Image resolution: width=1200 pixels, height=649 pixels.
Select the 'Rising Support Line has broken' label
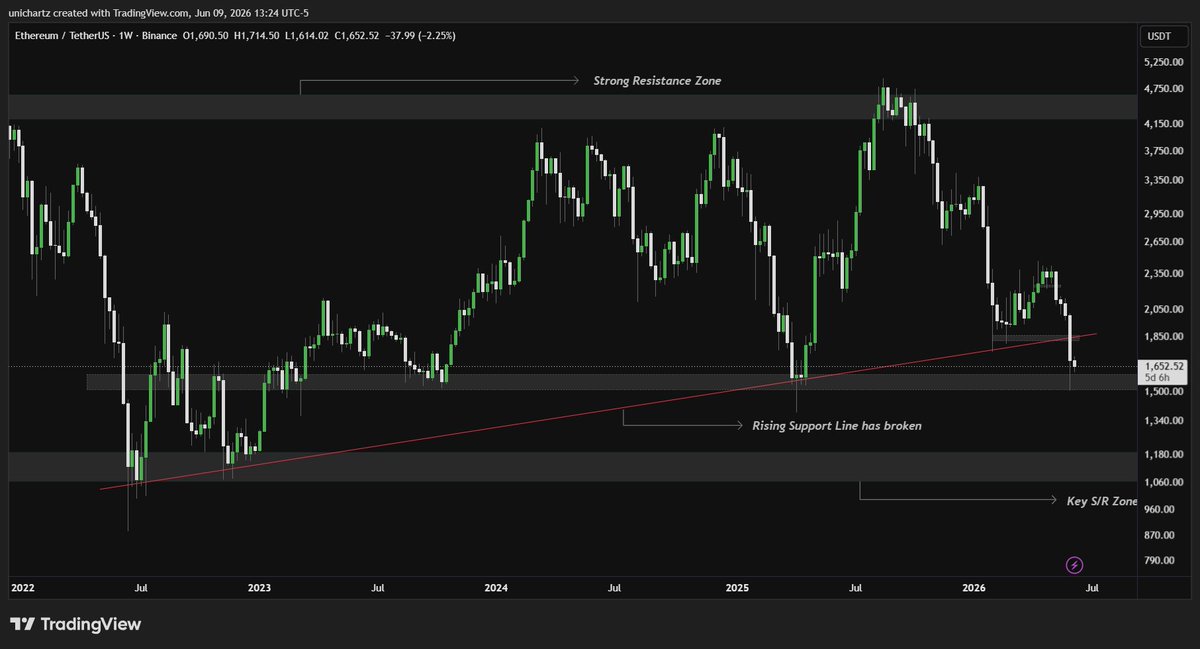tap(837, 426)
